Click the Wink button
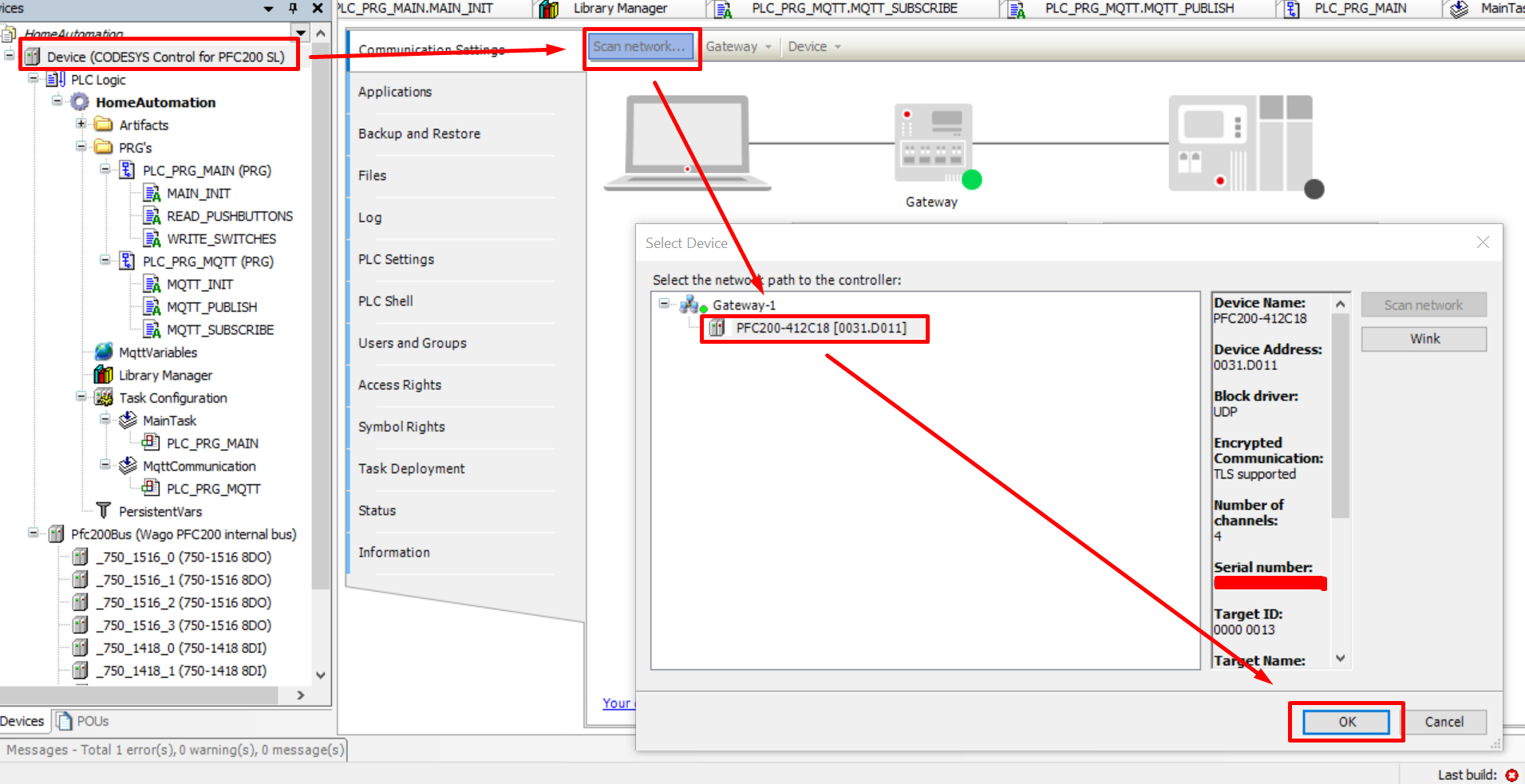 pos(1424,339)
